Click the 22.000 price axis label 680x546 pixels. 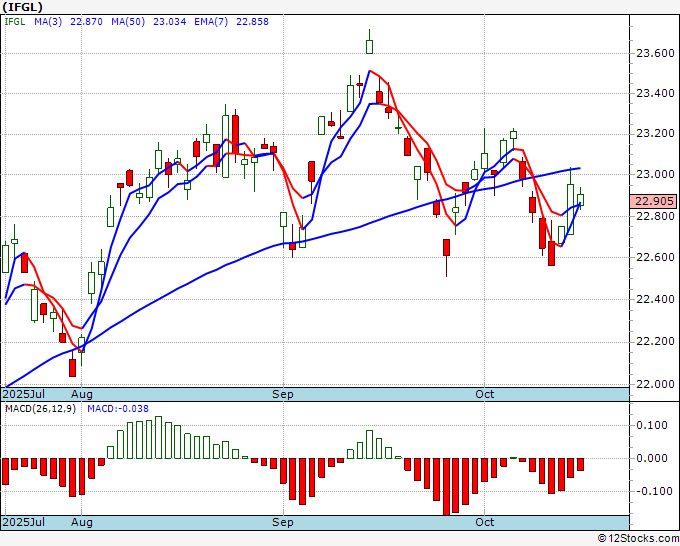(655, 384)
